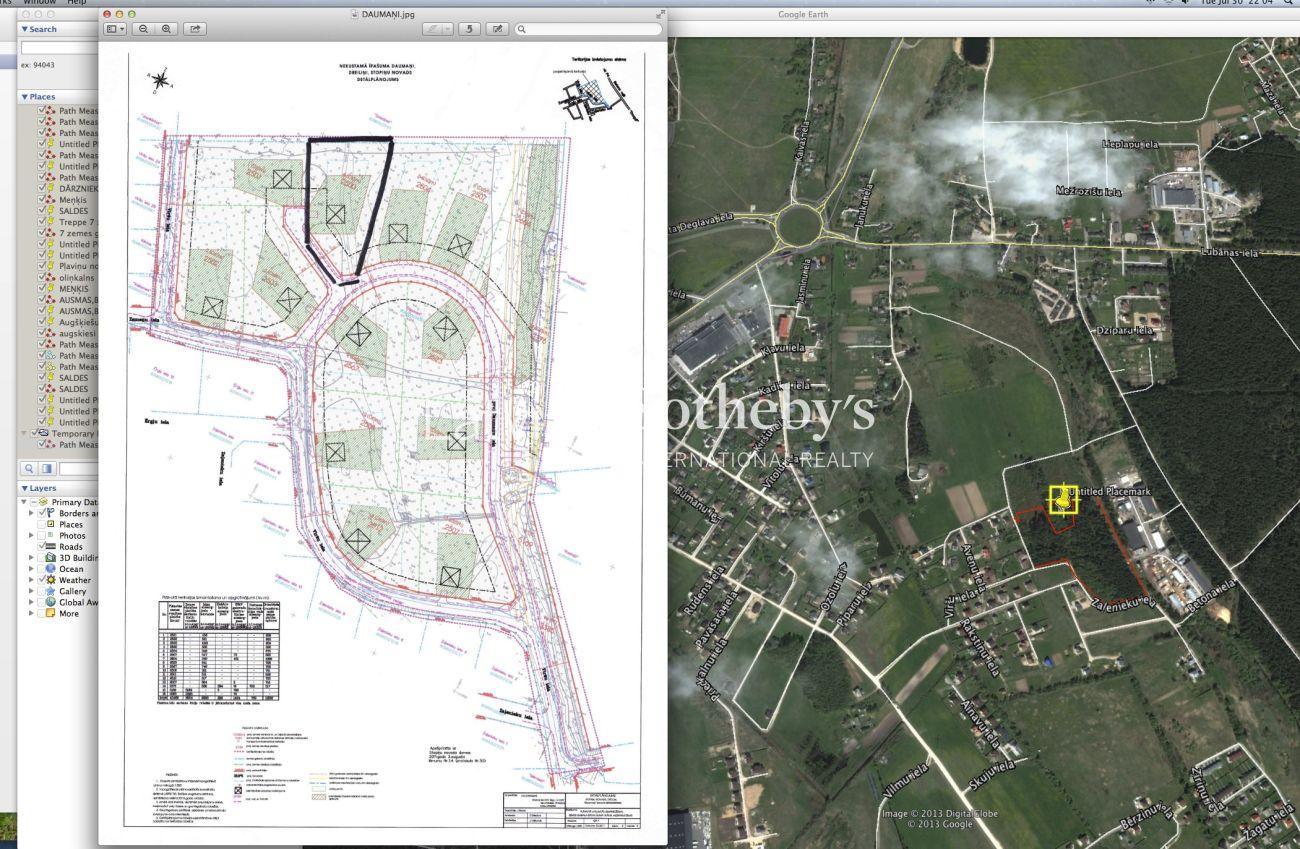Open the Share button in Preview toolbar
Image resolution: width=1300 pixels, height=849 pixels.
(194, 30)
